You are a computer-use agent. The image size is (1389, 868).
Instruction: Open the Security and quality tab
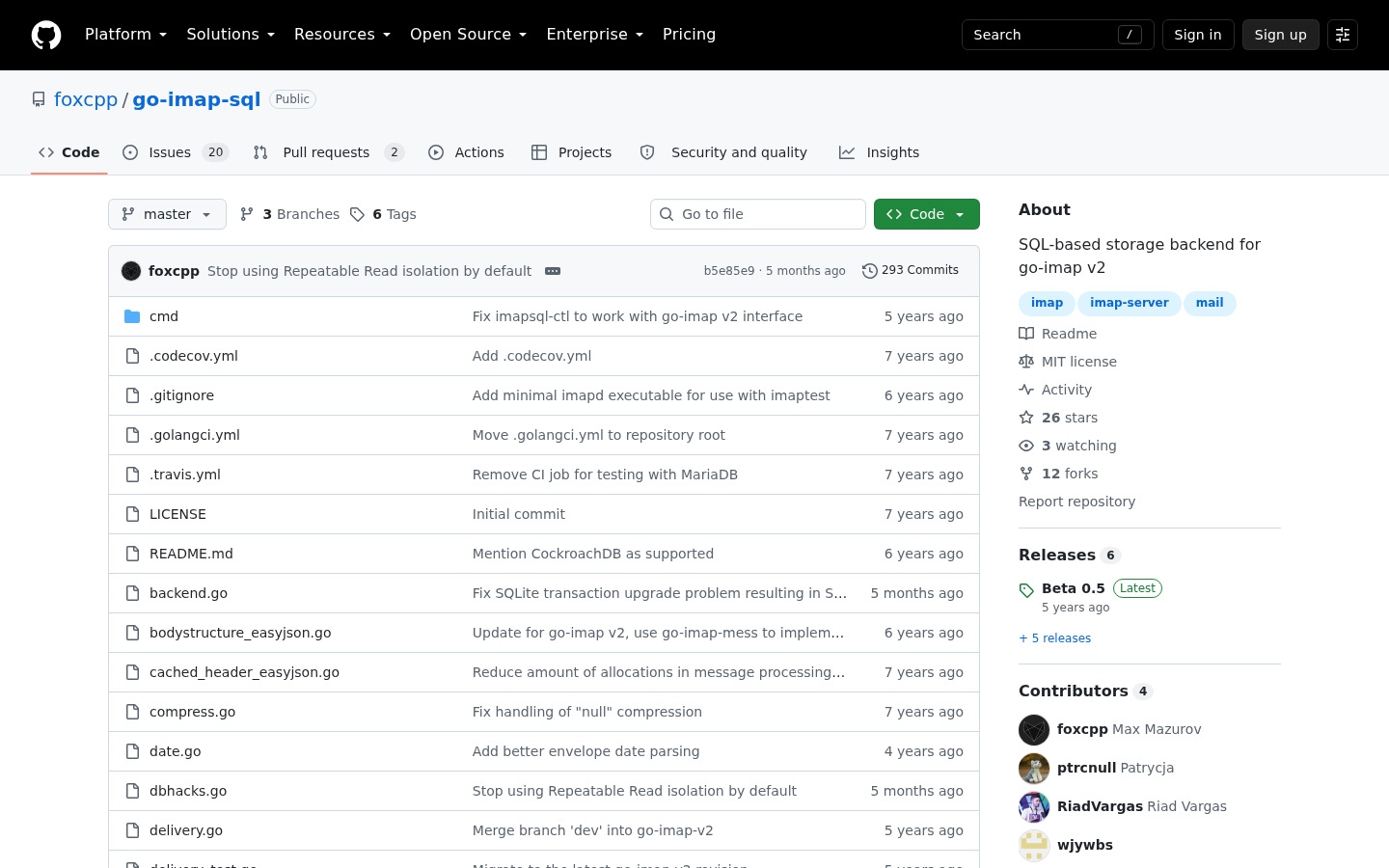[x=723, y=152]
